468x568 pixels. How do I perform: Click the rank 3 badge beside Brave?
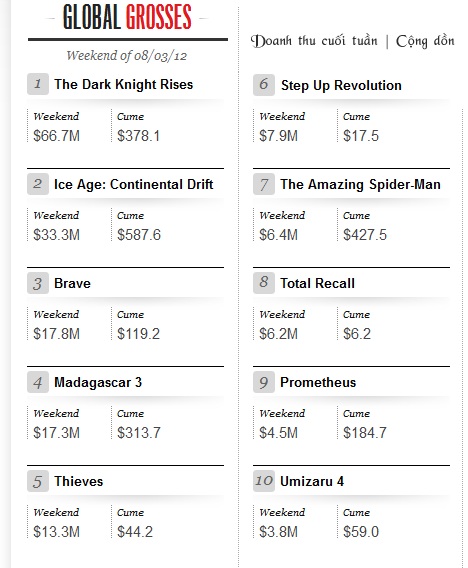[38, 283]
